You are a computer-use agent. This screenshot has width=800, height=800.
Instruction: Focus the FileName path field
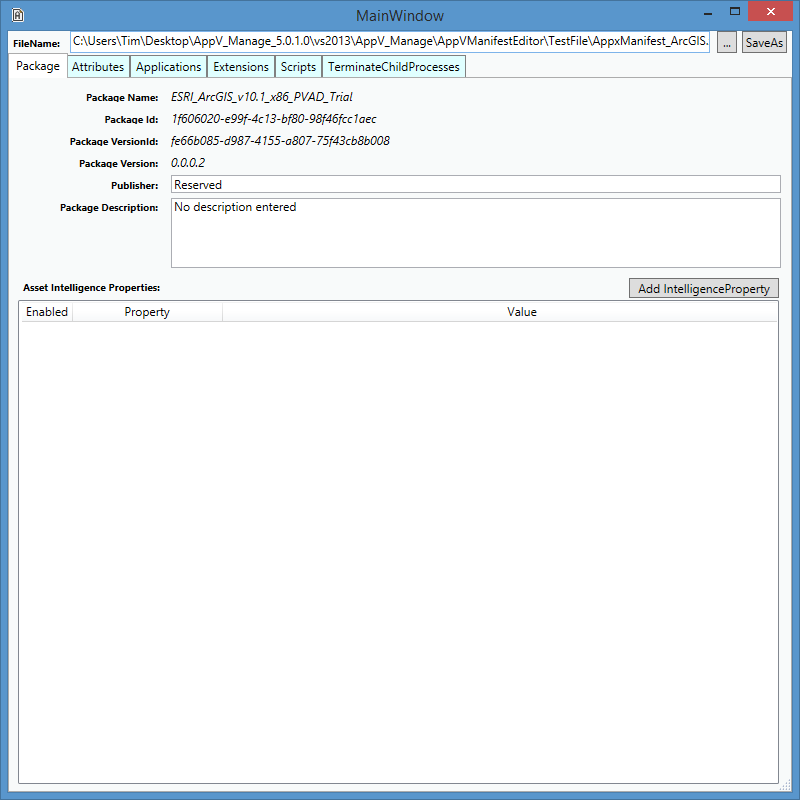coord(390,41)
